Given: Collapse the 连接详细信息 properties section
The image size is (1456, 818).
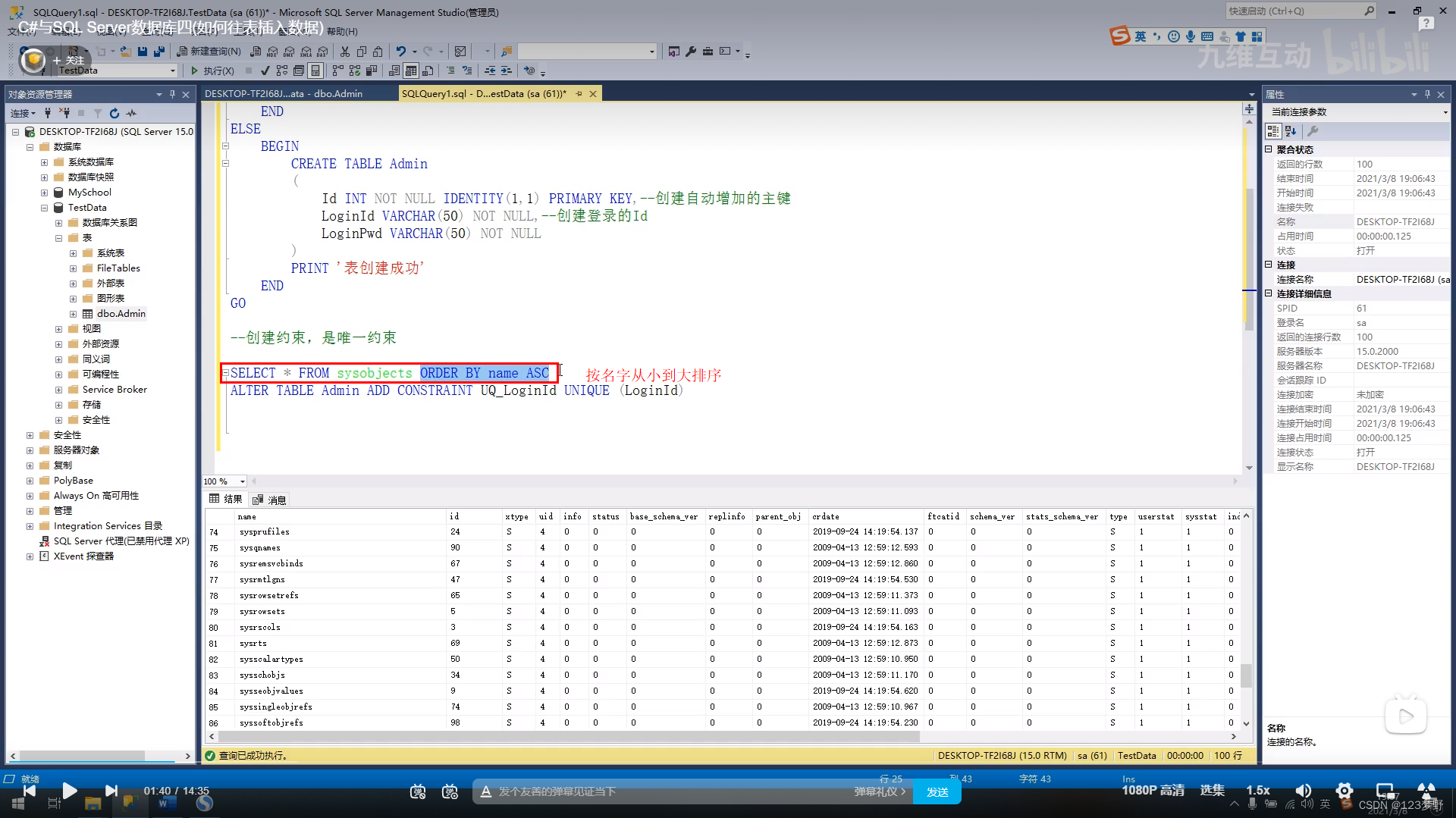Looking at the screenshot, I should tap(1269, 293).
